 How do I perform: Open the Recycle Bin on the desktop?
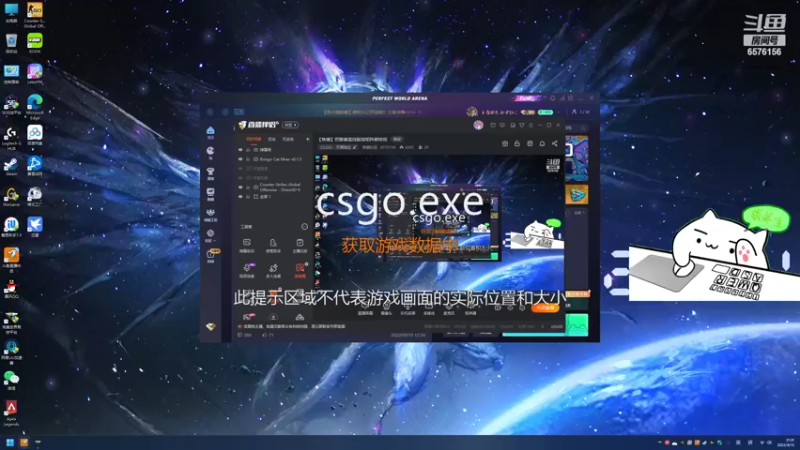11,41
